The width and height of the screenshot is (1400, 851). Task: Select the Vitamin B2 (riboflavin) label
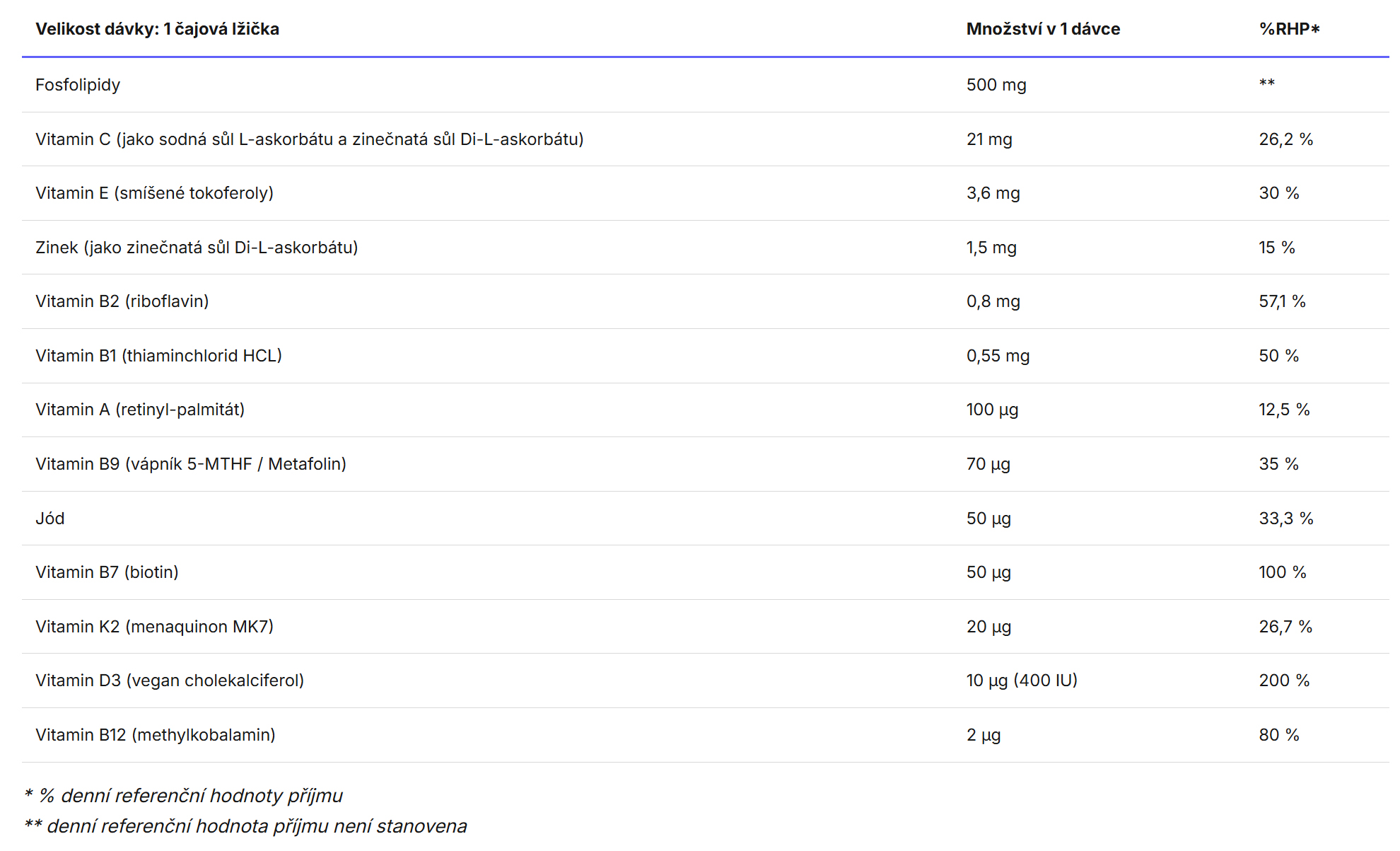pos(122,301)
